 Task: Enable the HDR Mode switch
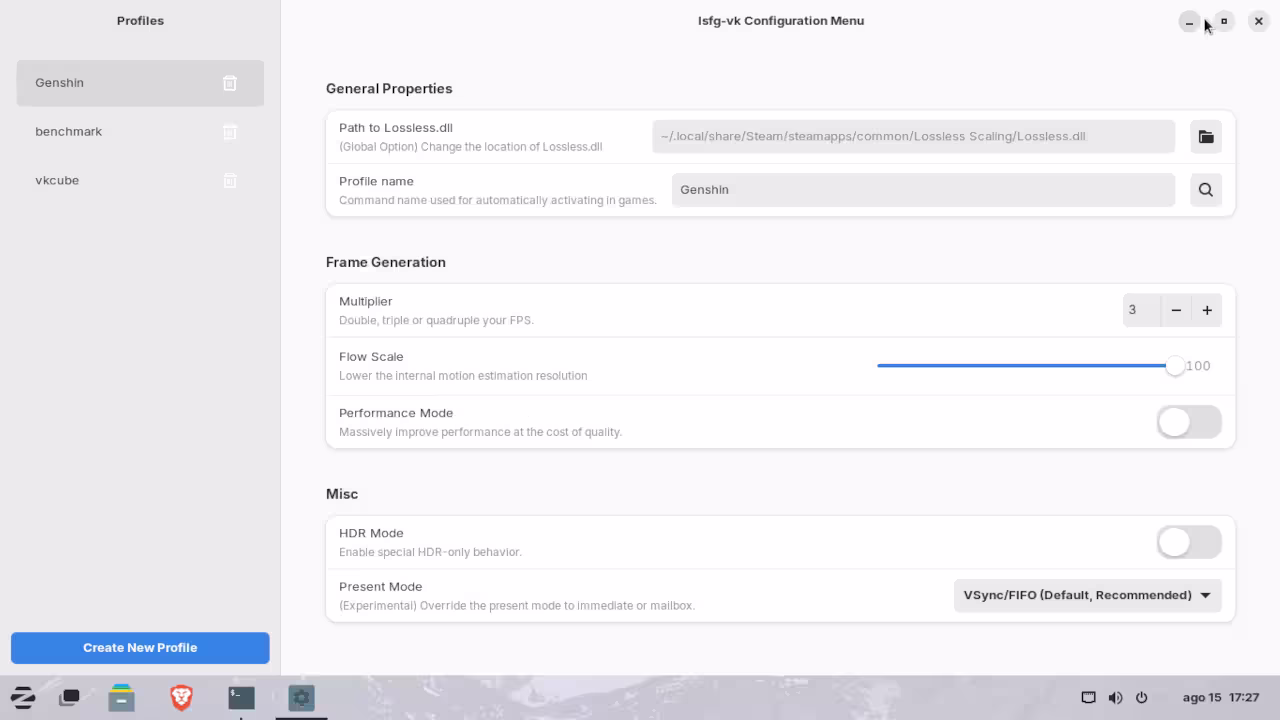coord(1189,542)
